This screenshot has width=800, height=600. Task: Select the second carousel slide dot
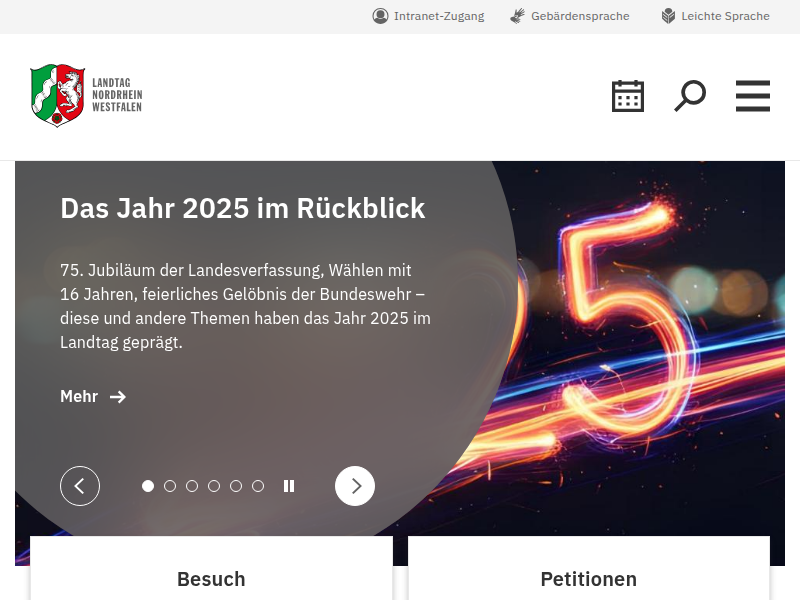click(170, 486)
